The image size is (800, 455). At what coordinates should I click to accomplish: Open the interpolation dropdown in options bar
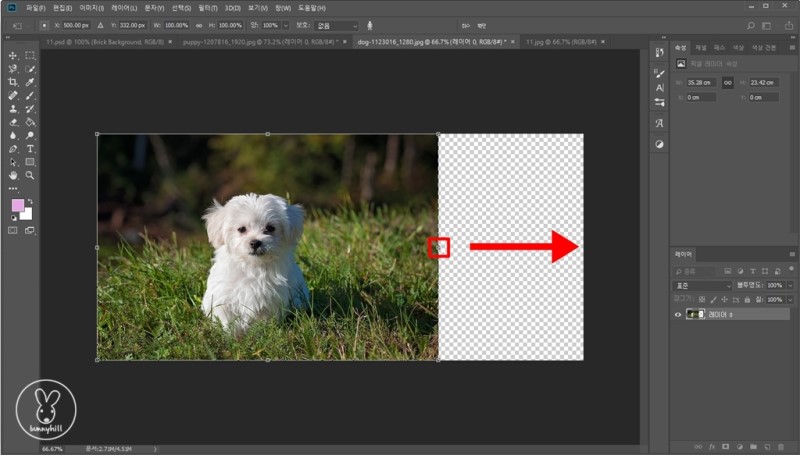[334, 25]
